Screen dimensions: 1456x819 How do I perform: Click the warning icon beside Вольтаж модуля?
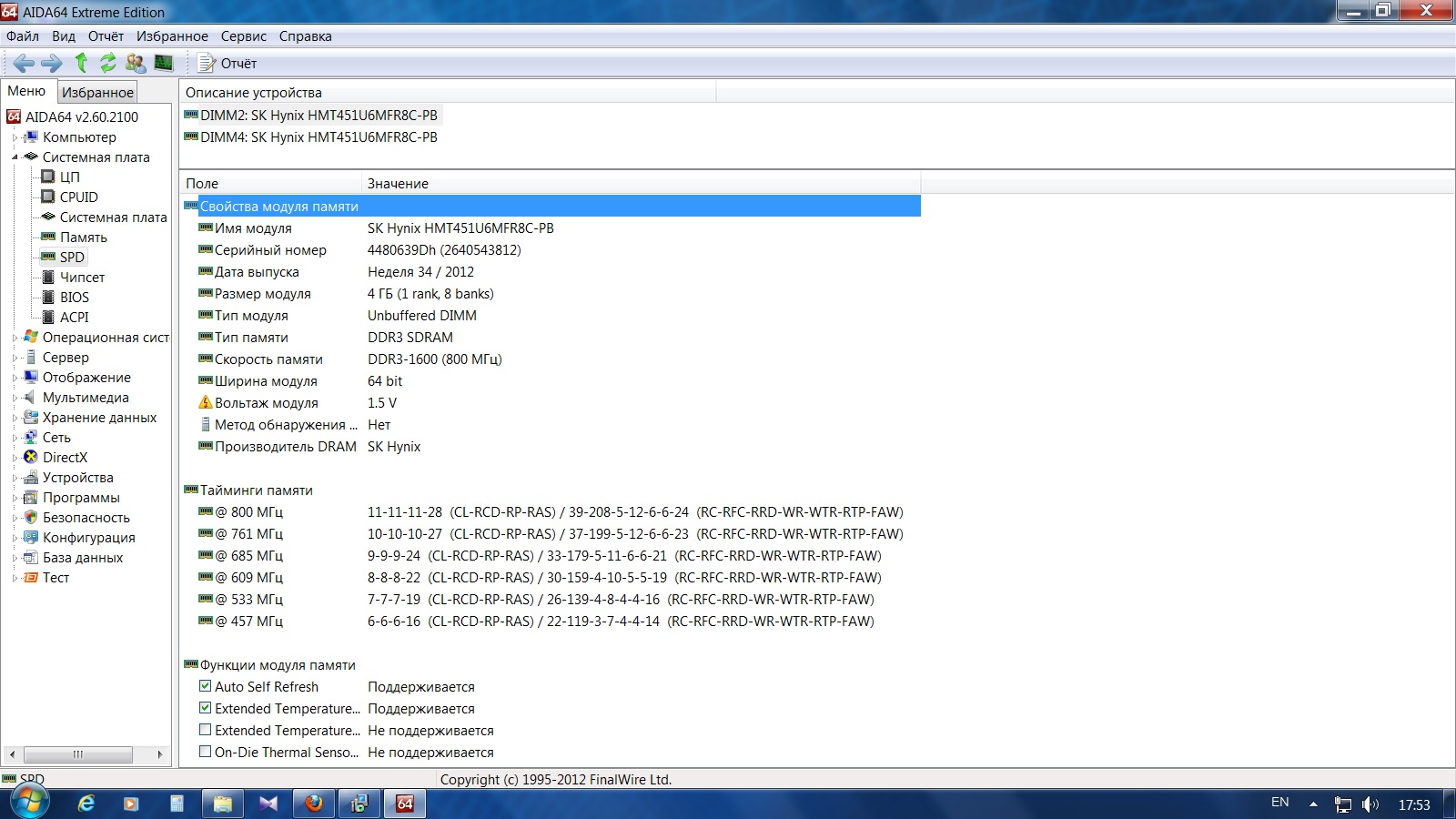click(206, 402)
